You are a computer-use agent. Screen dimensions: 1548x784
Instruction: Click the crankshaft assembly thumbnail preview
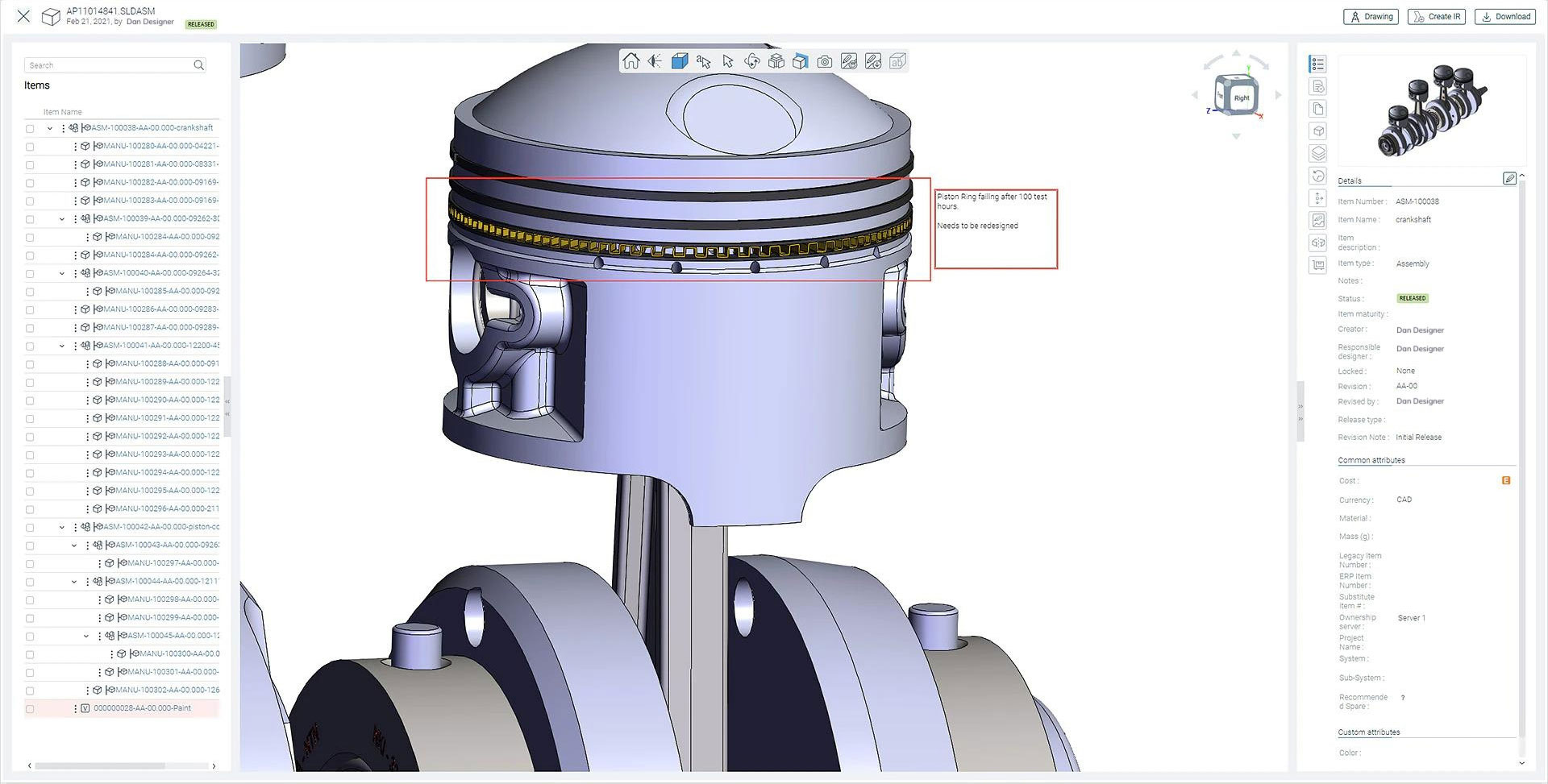coord(1431,111)
